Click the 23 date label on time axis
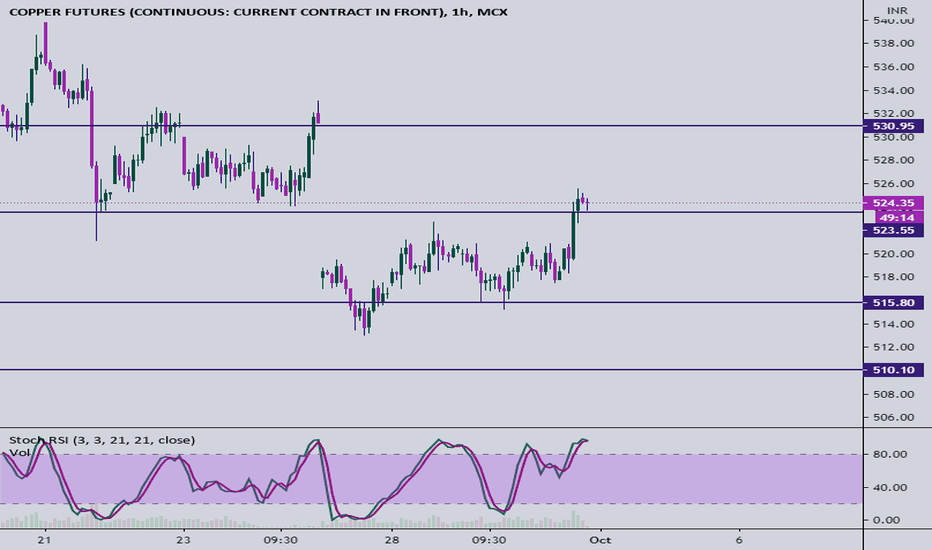 coord(184,540)
